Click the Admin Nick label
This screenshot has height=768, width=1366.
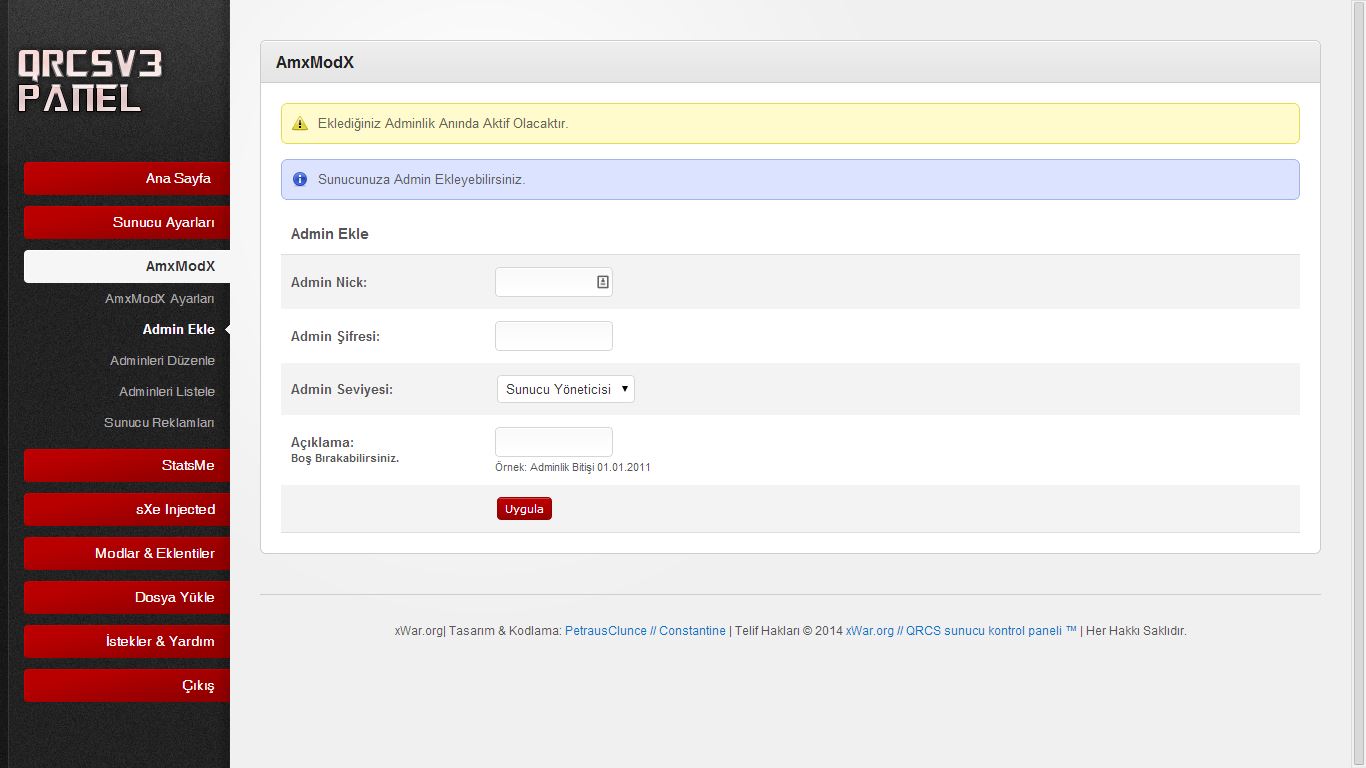pos(329,283)
